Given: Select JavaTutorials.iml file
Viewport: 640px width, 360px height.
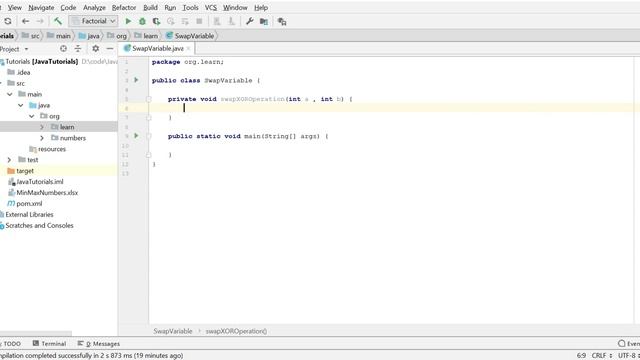Looking at the screenshot, I should (x=36, y=182).
